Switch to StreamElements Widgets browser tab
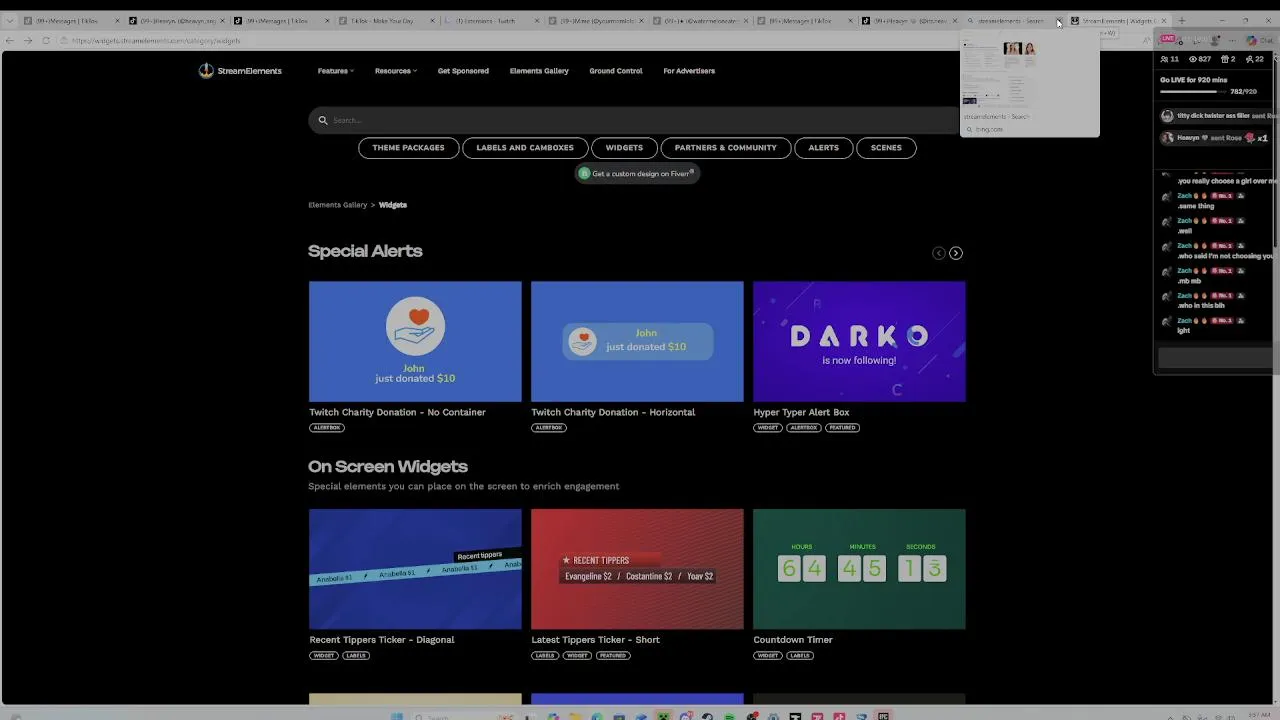Viewport: 1280px width, 720px height. coord(1118,21)
